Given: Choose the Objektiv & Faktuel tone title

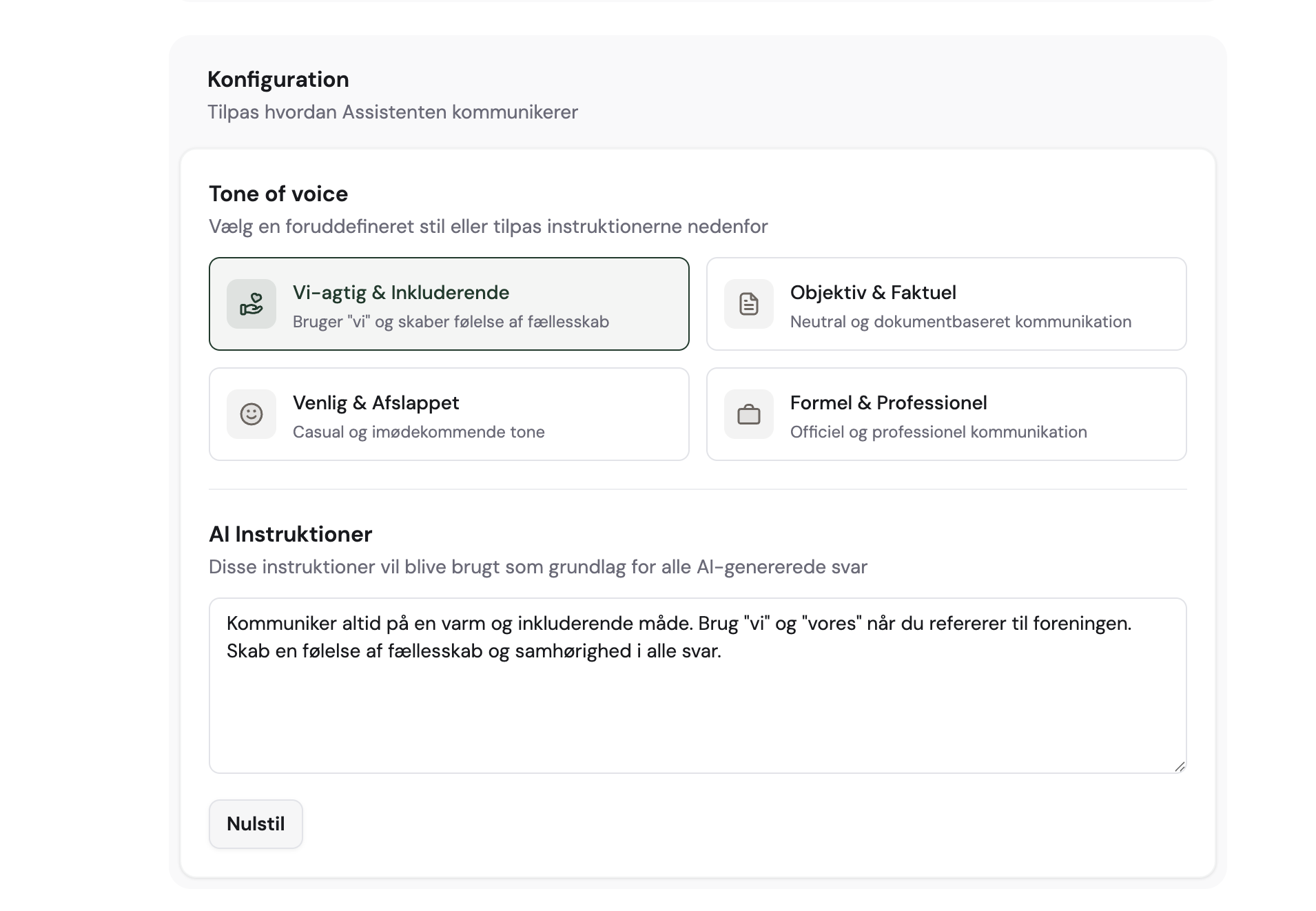Looking at the screenshot, I should click(x=872, y=292).
